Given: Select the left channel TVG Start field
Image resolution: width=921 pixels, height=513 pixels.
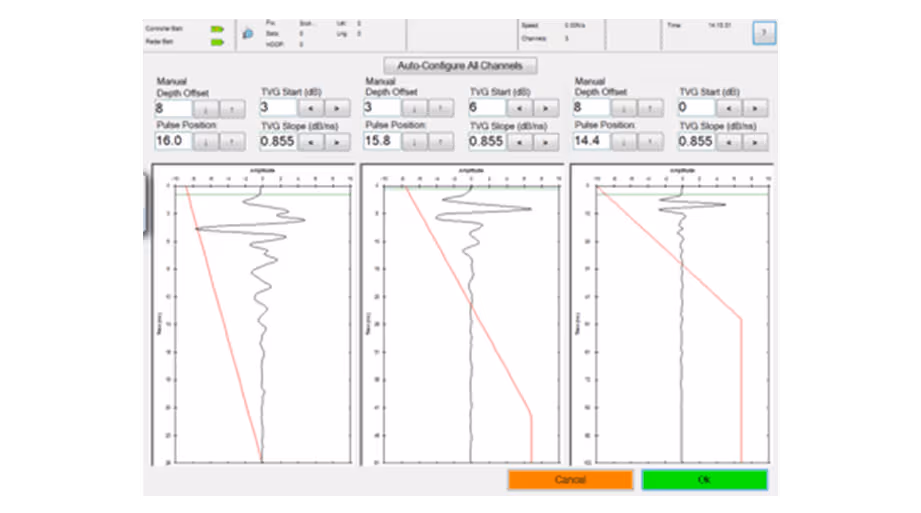Looking at the screenshot, I should point(278,108).
